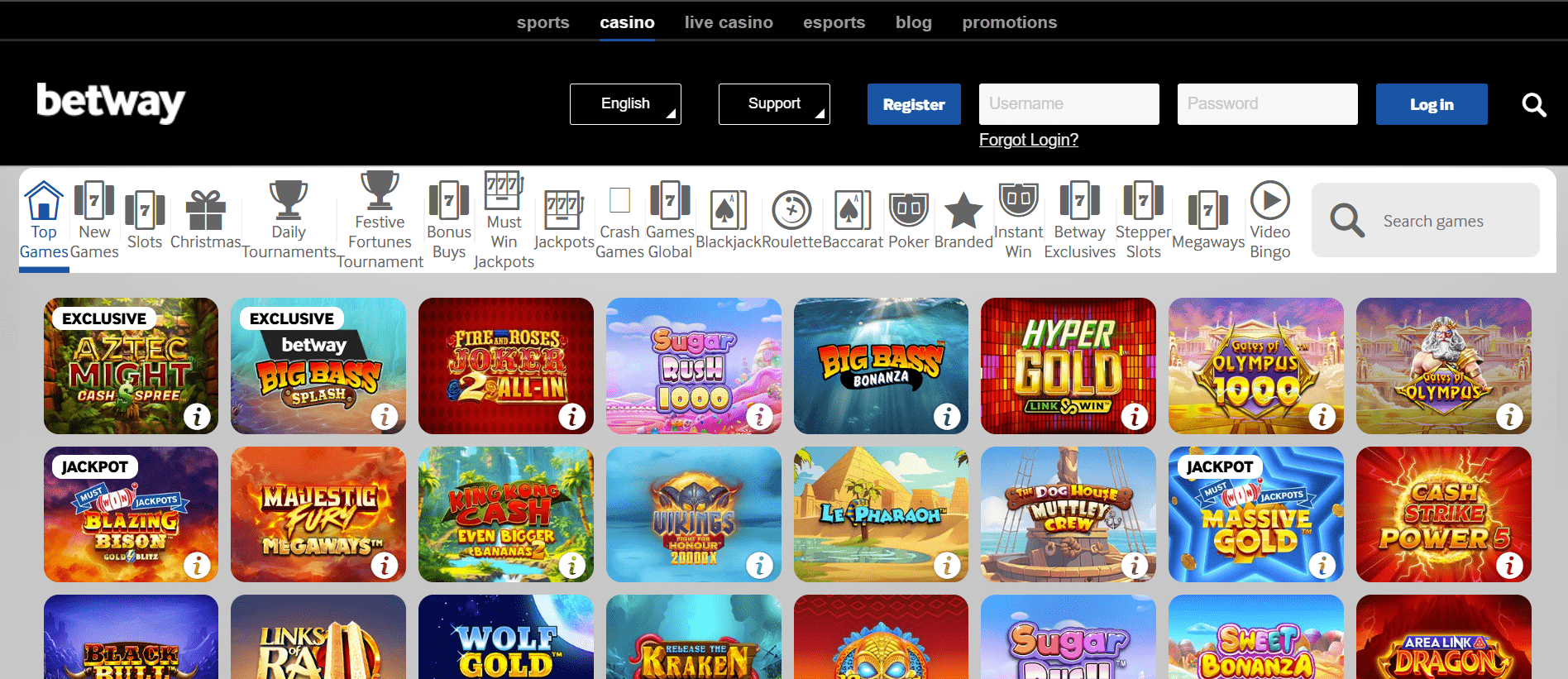Open the promotions tab
The height and width of the screenshot is (679, 1568).
pos(1009,22)
